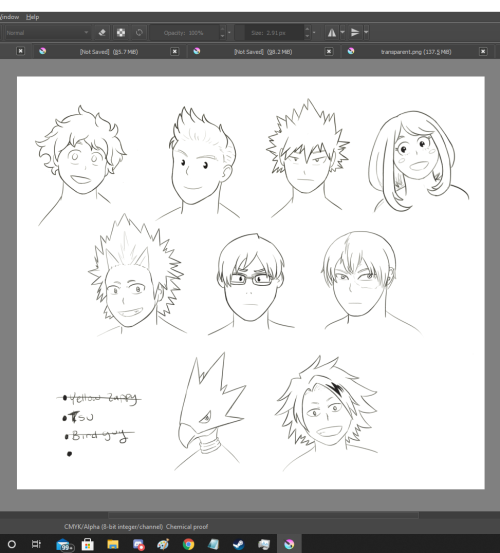
Task: Increase Opacity with the up arrow
Action: click(222, 29)
